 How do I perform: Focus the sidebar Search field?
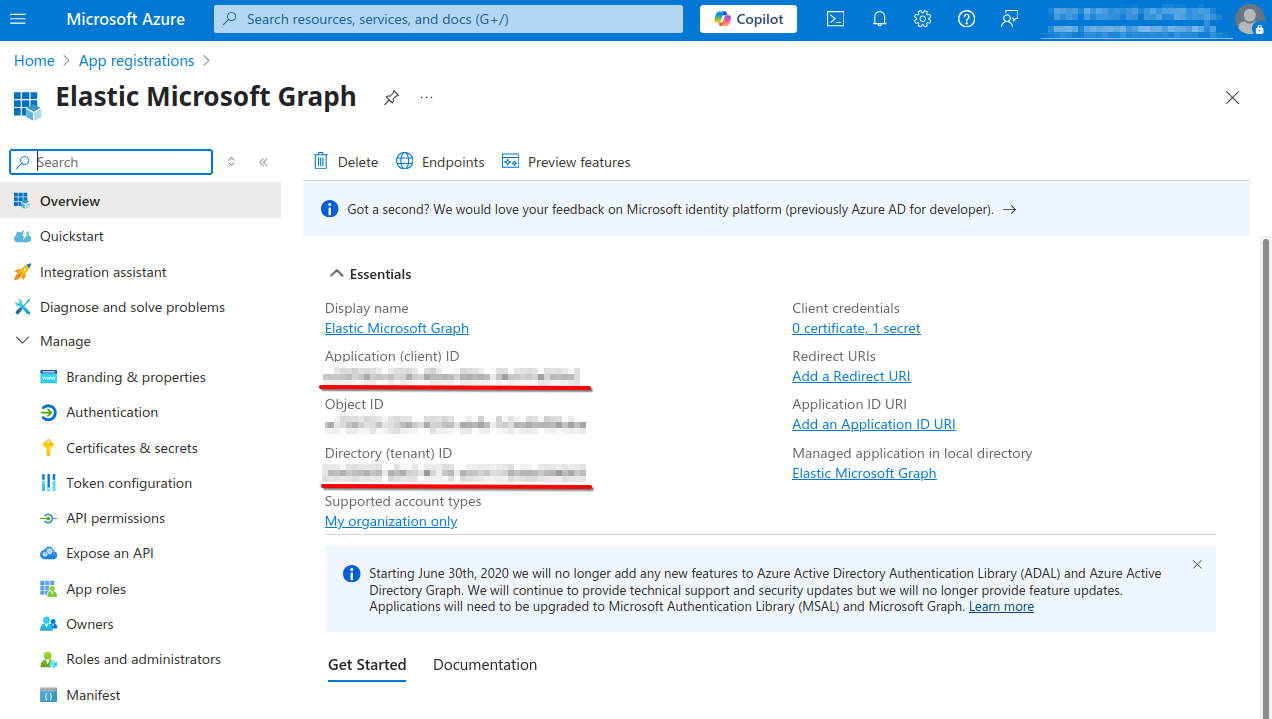[x=120, y=162]
